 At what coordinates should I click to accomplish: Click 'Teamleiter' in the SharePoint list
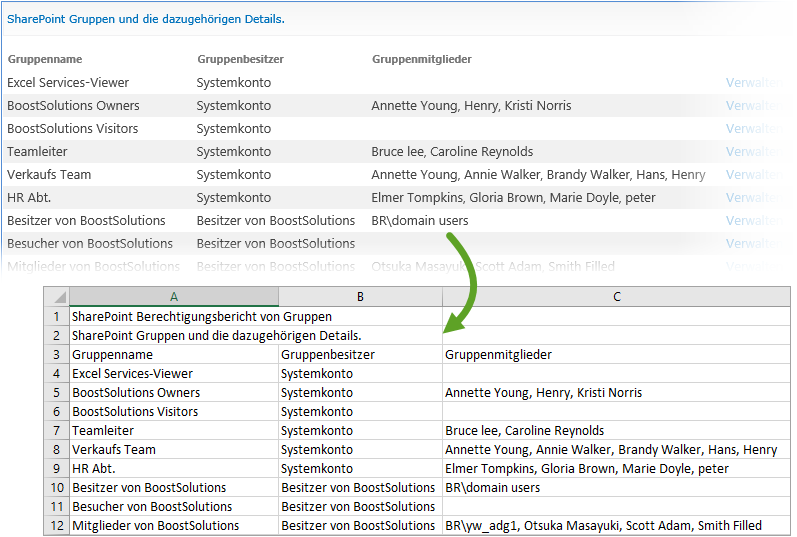pyautogui.click(x=37, y=152)
